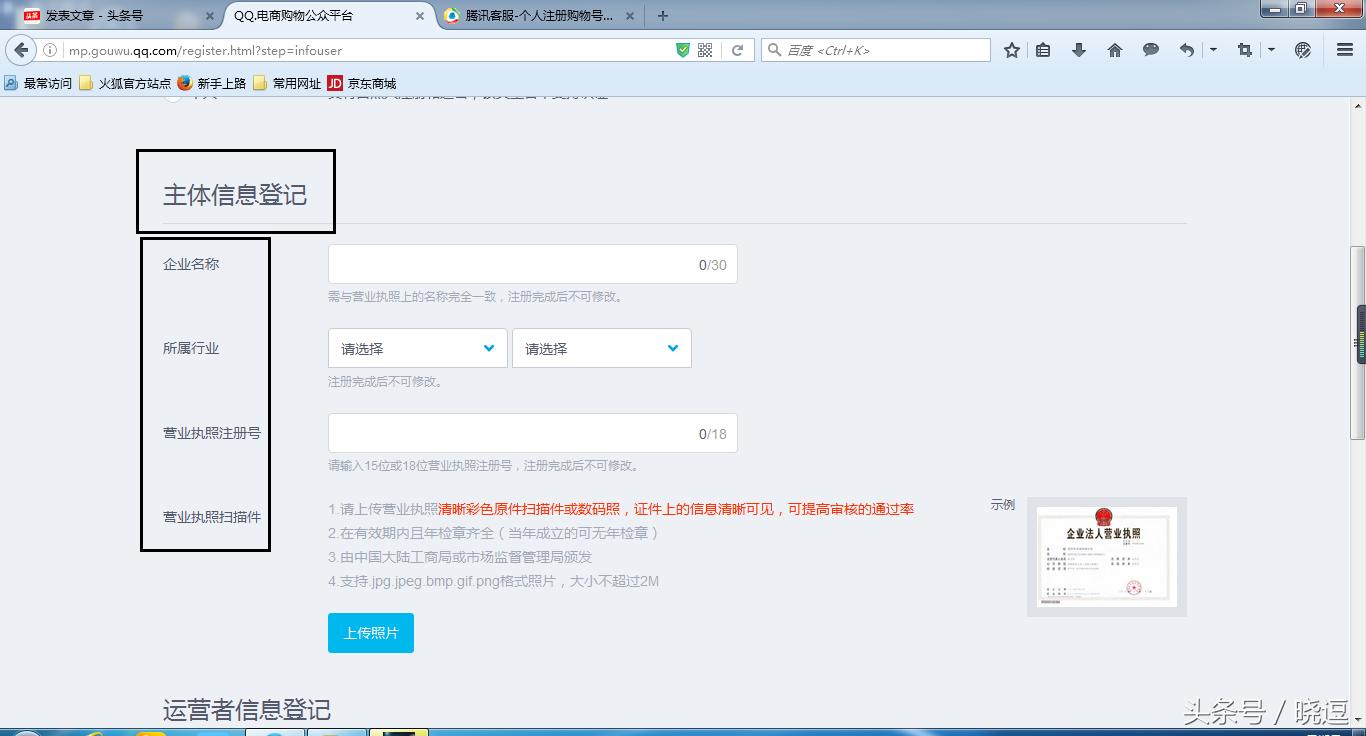Click the 上传照片 upload button
This screenshot has height=736, width=1366.
click(370, 632)
